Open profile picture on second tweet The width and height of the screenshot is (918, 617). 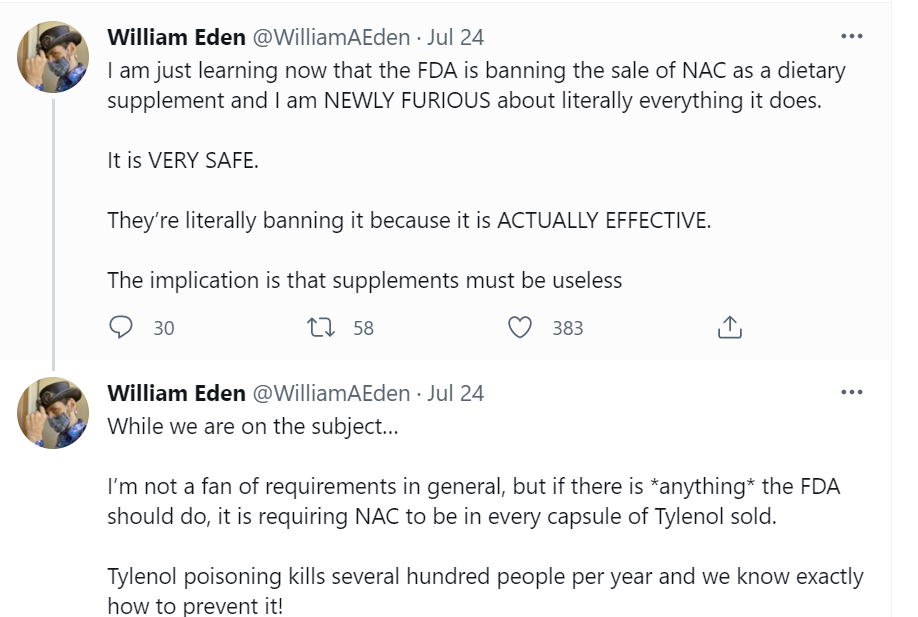point(53,412)
